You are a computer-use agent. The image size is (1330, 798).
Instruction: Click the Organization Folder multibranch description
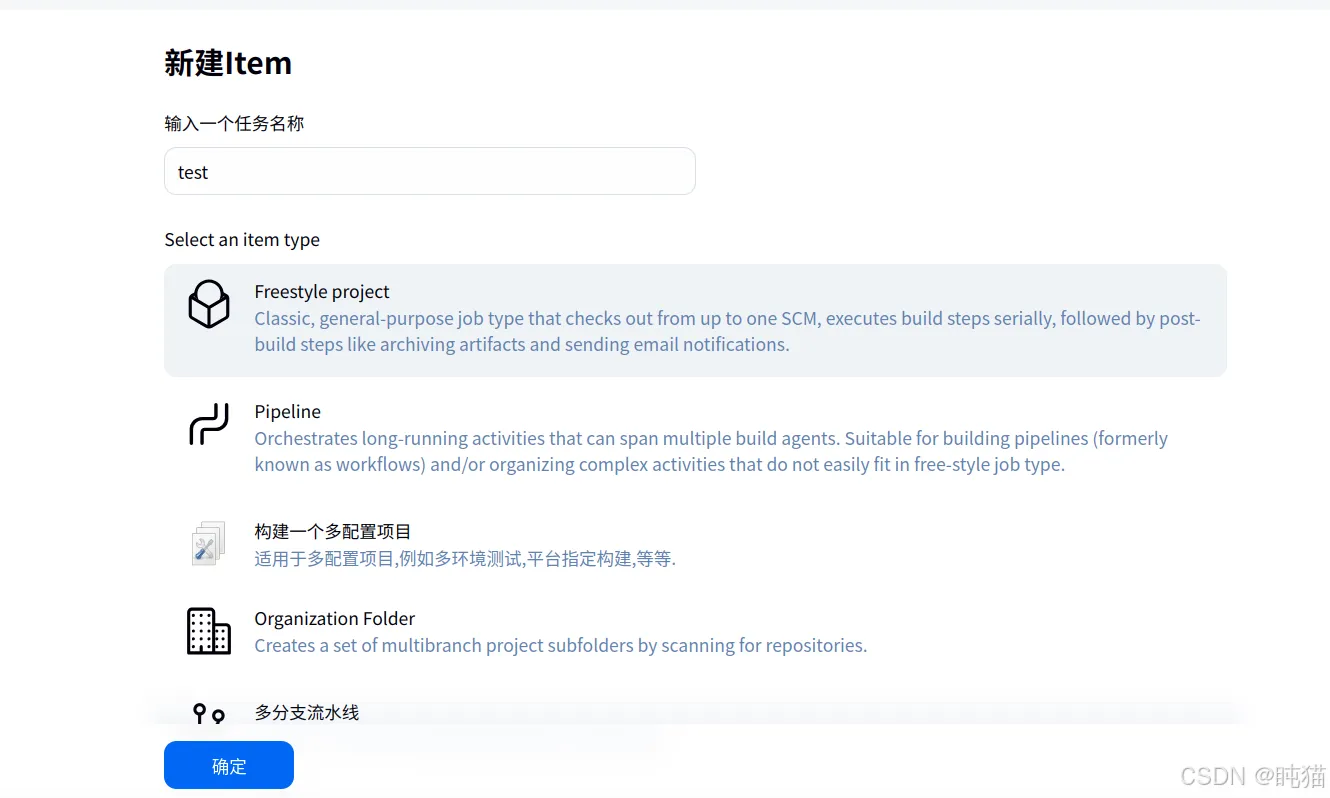click(x=560, y=646)
